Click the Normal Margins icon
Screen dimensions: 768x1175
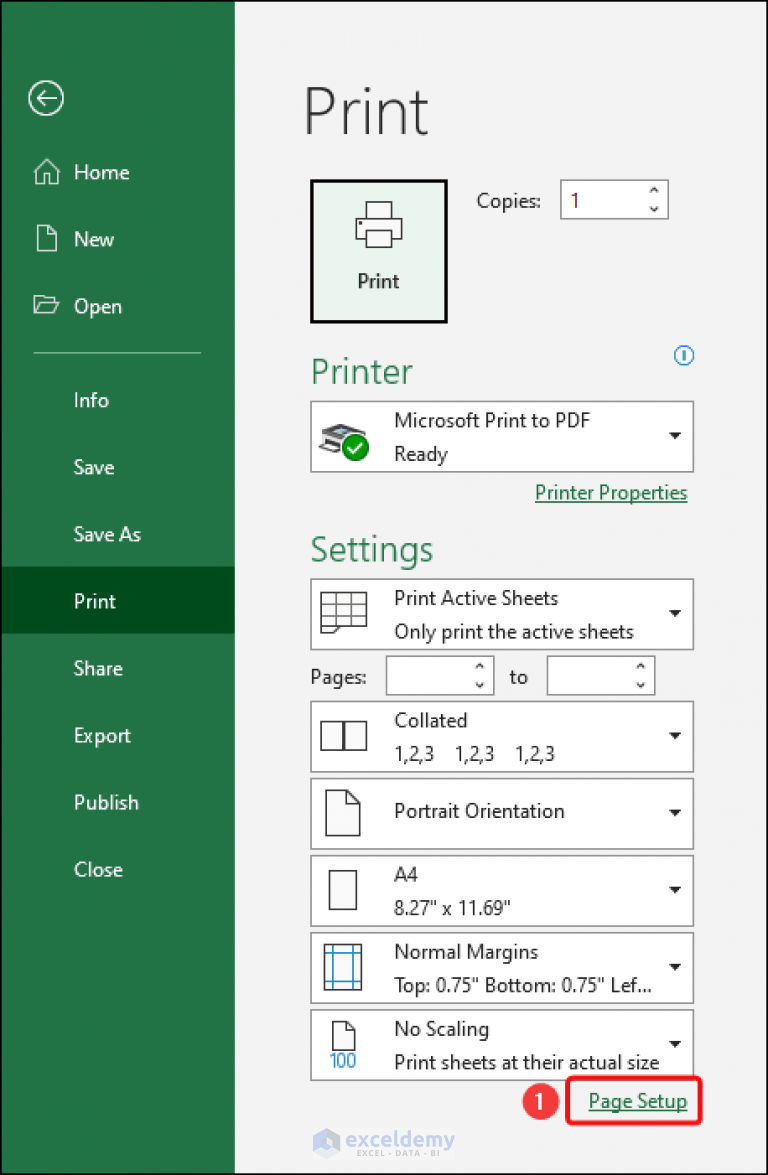click(x=342, y=967)
